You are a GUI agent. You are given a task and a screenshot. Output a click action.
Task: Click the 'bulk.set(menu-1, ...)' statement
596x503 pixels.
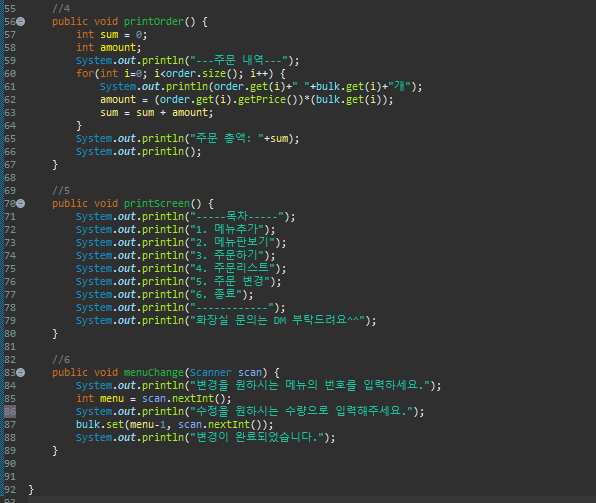174,424
